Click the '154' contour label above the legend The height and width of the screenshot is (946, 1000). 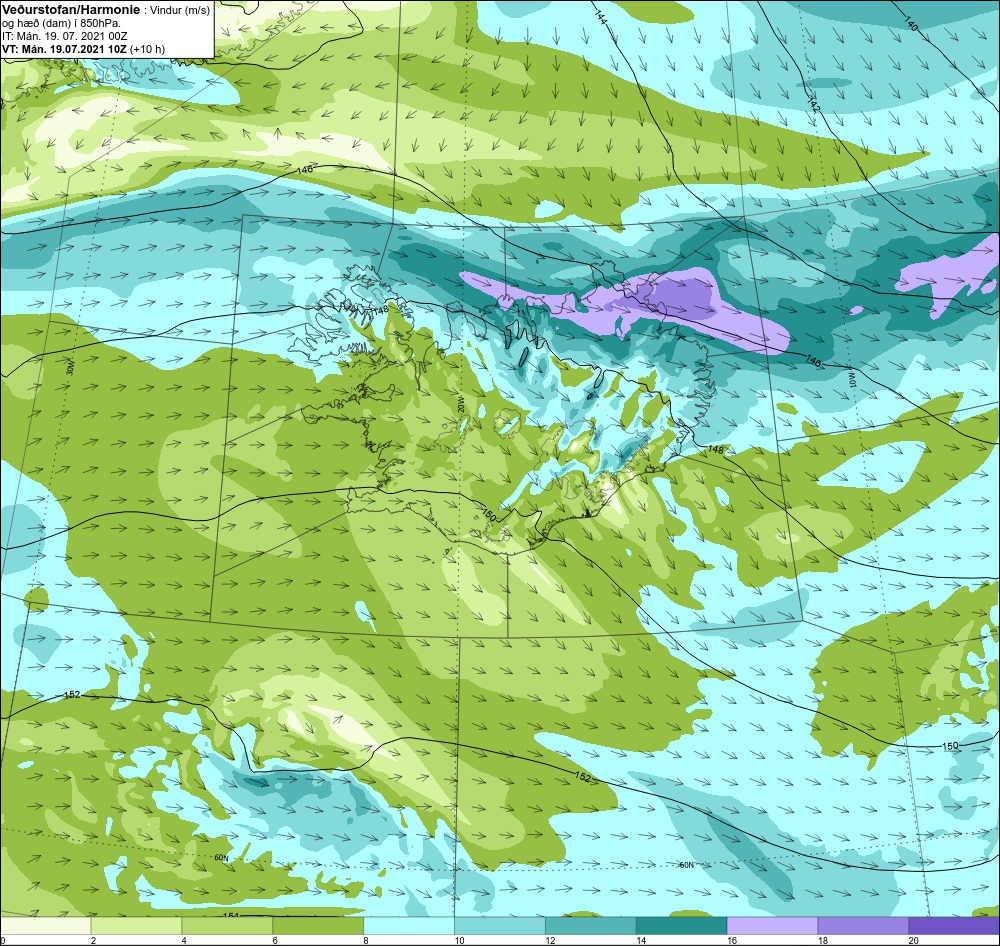[x=230, y=916]
